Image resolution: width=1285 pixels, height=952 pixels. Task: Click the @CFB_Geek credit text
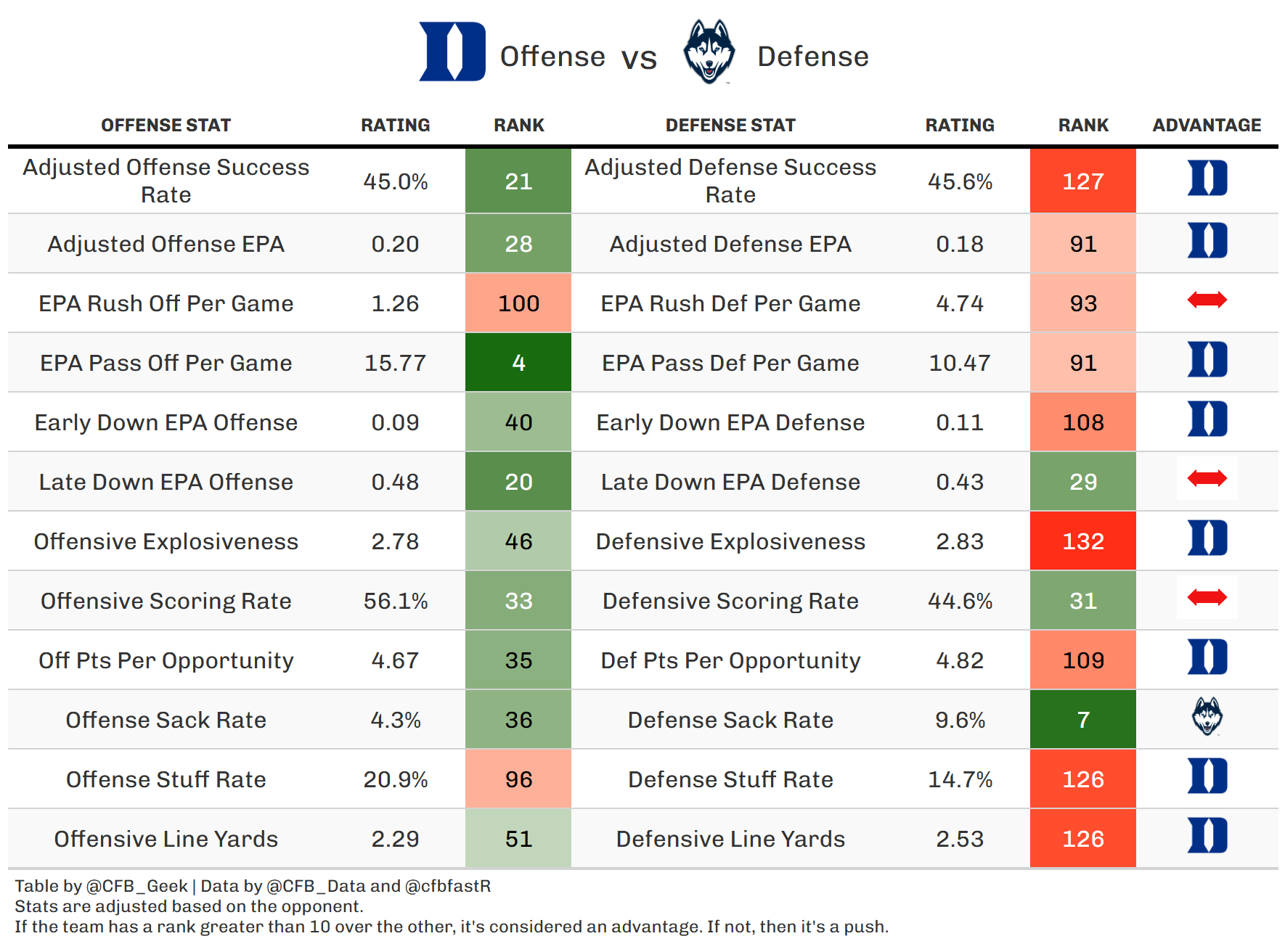136,886
